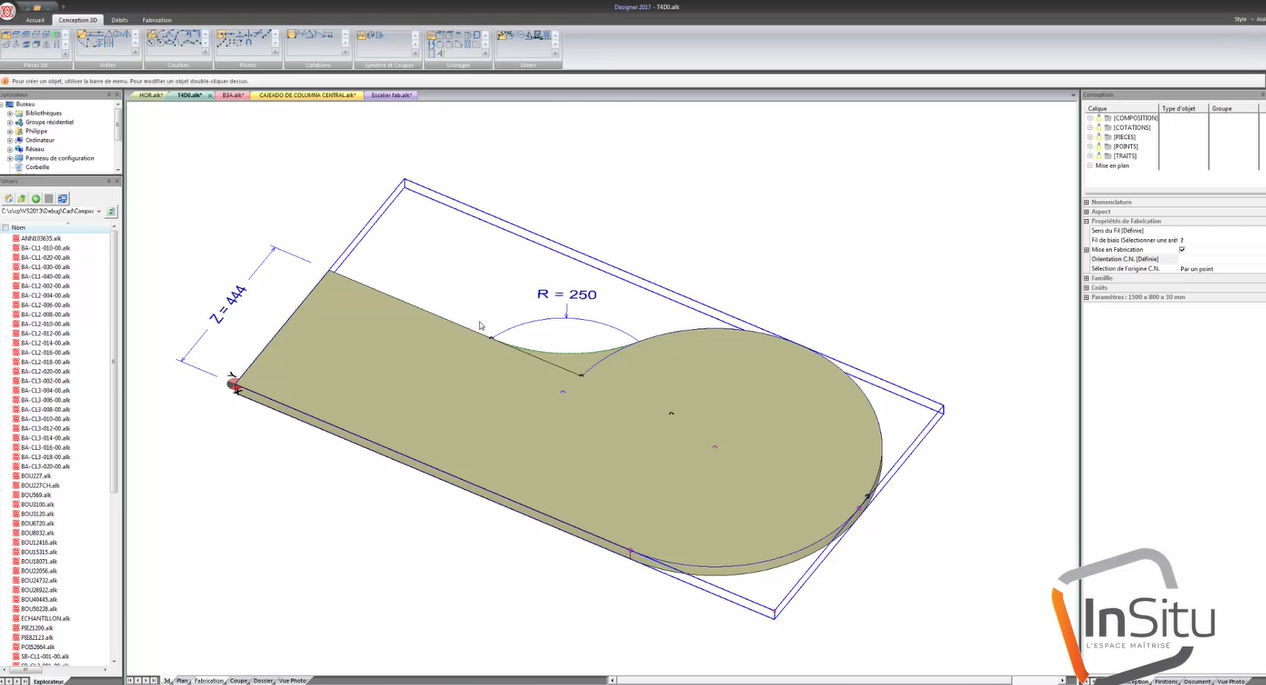Viewport: 1266px width, 685px height.
Task: Open the Style menu in title area
Action: coord(1240,19)
